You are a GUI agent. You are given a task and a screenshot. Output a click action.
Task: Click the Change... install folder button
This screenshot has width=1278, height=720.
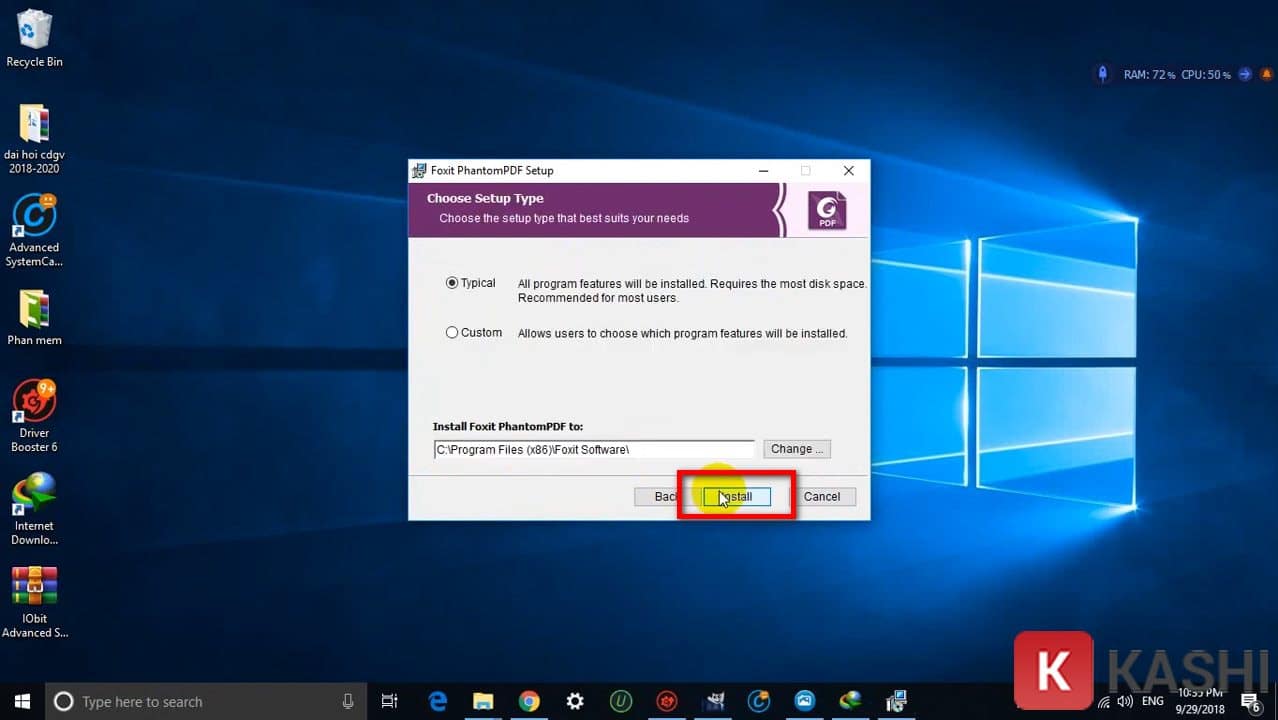[797, 449]
